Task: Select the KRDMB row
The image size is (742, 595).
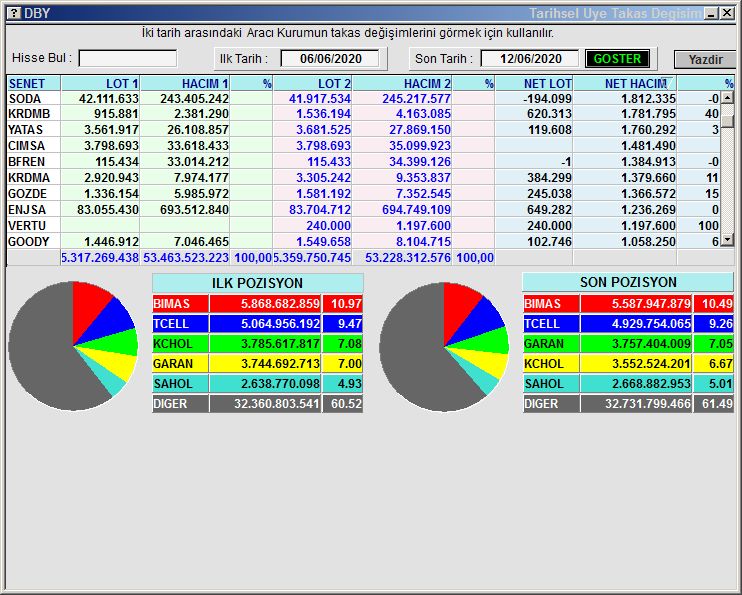Action: [x=363, y=114]
